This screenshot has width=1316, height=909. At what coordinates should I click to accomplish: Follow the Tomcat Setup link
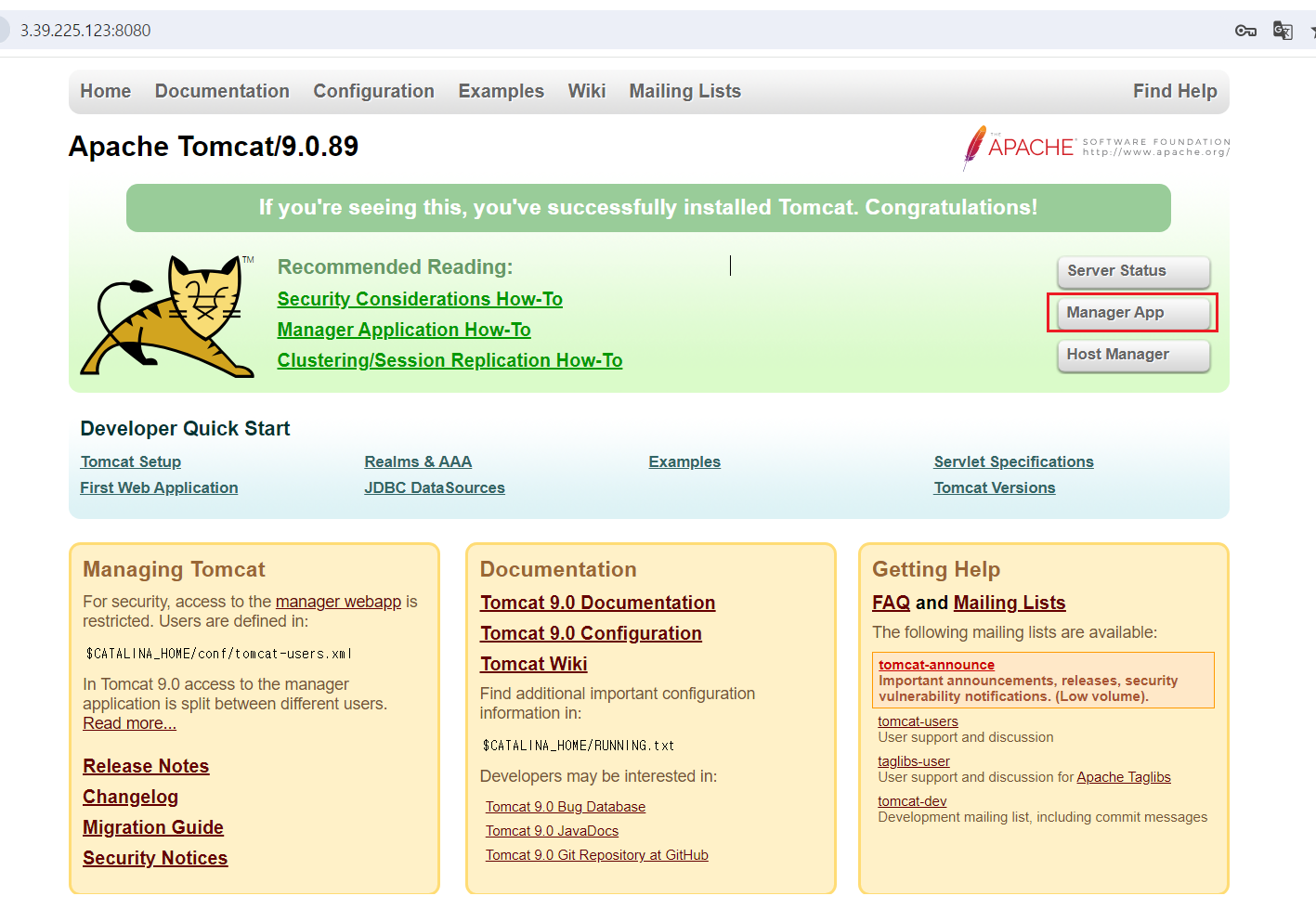131,461
